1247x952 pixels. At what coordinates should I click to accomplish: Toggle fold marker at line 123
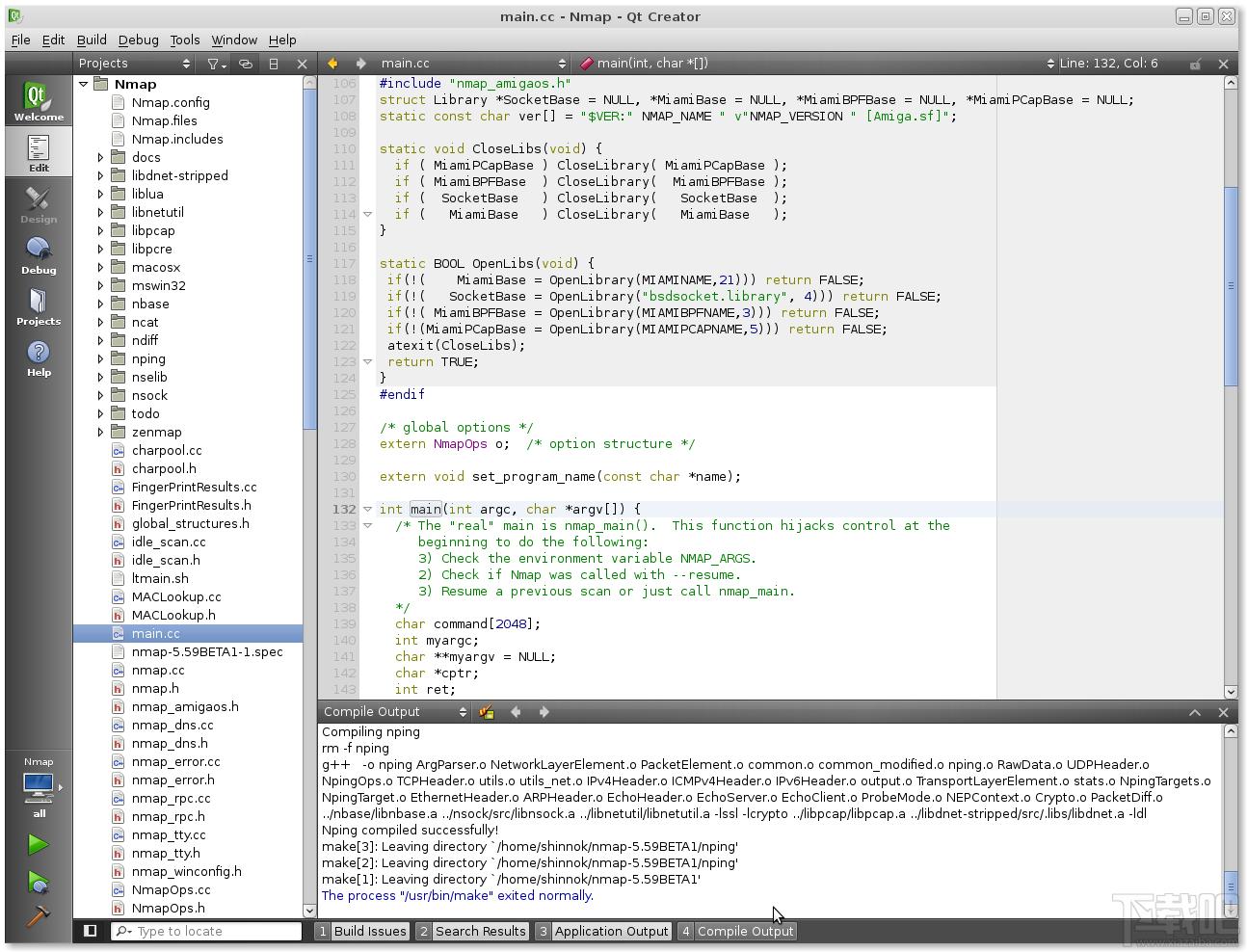click(x=367, y=361)
